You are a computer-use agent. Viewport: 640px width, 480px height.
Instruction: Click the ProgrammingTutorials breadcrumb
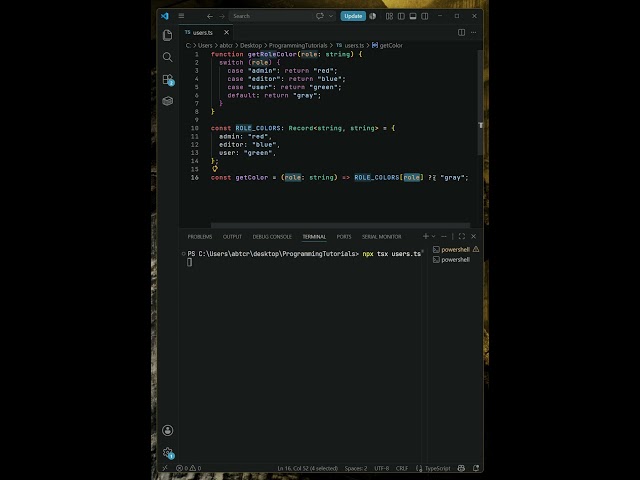tap(298, 45)
